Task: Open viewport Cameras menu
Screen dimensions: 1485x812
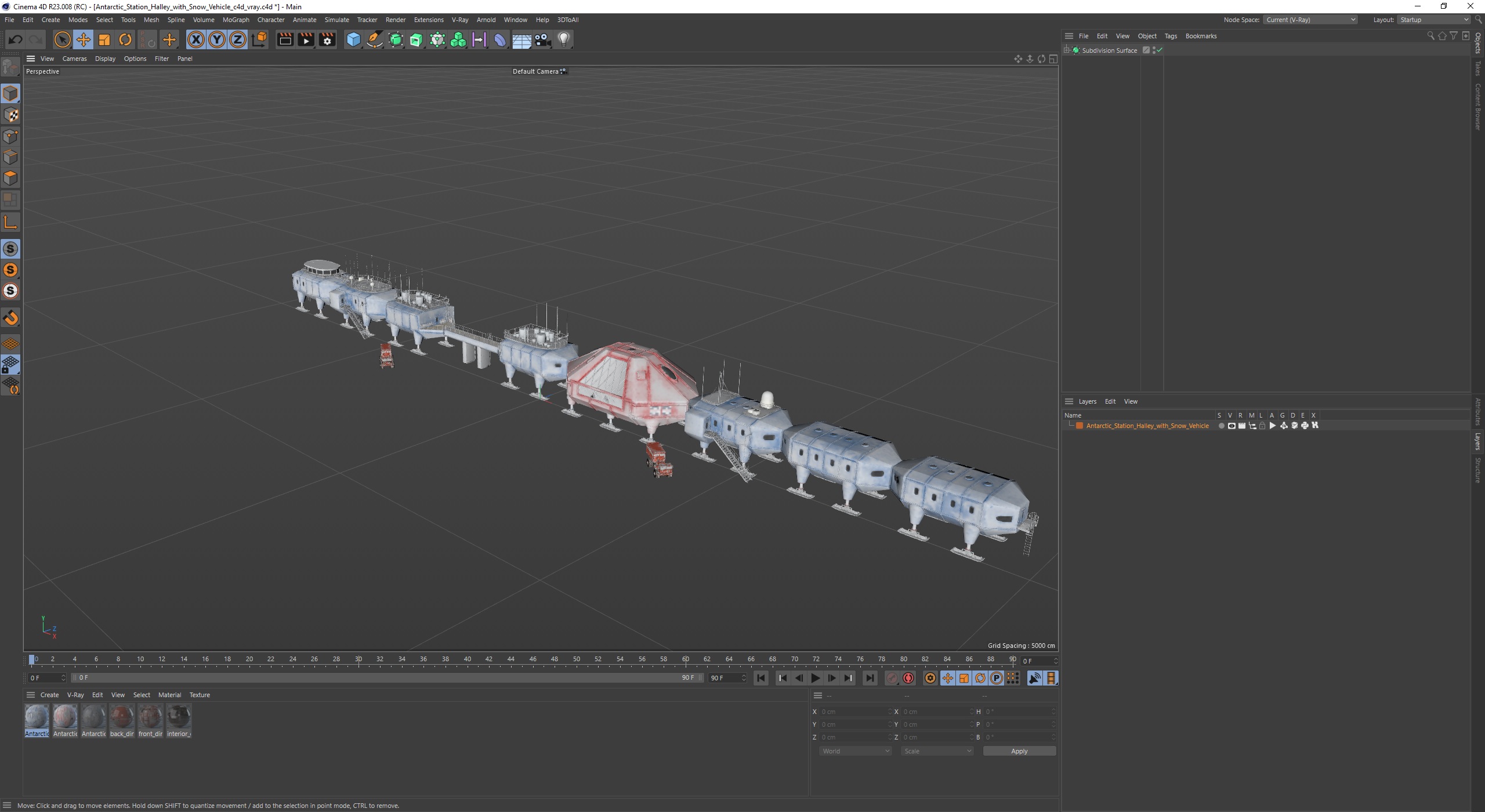Action: click(x=74, y=59)
